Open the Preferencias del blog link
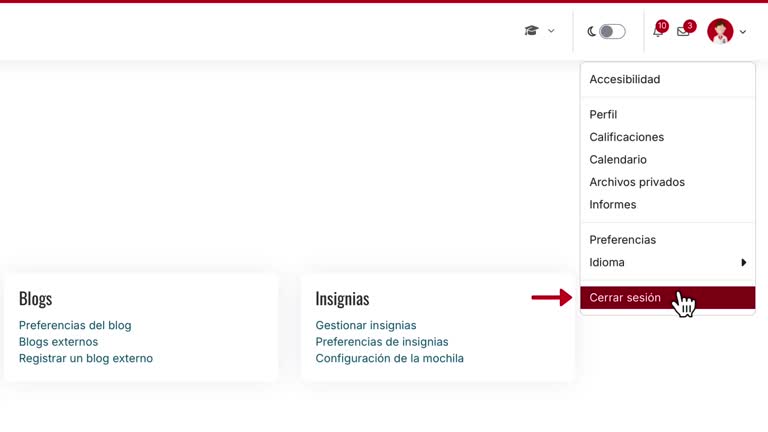The height and width of the screenshot is (432, 768). coord(75,326)
